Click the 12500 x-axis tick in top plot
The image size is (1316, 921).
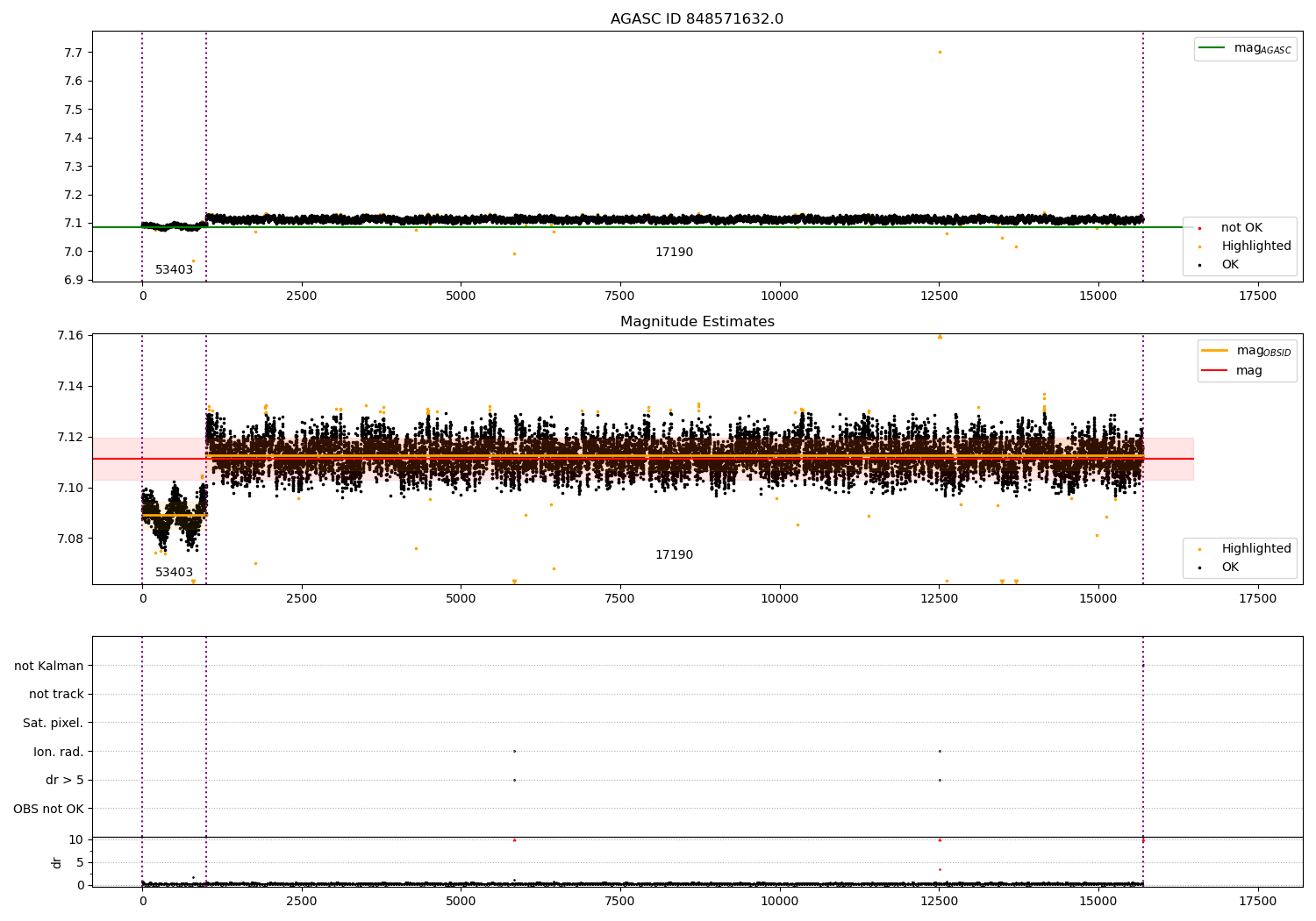(939, 296)
